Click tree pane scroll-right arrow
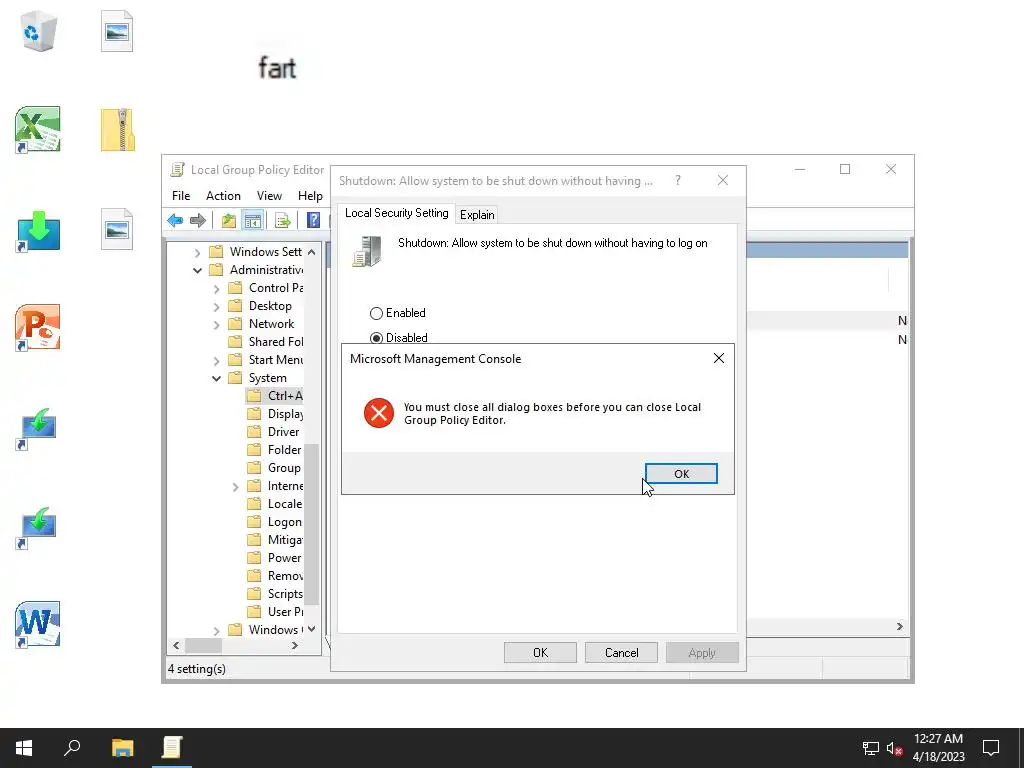Screen dimensions: 1024x768 [x=295, y=646]
